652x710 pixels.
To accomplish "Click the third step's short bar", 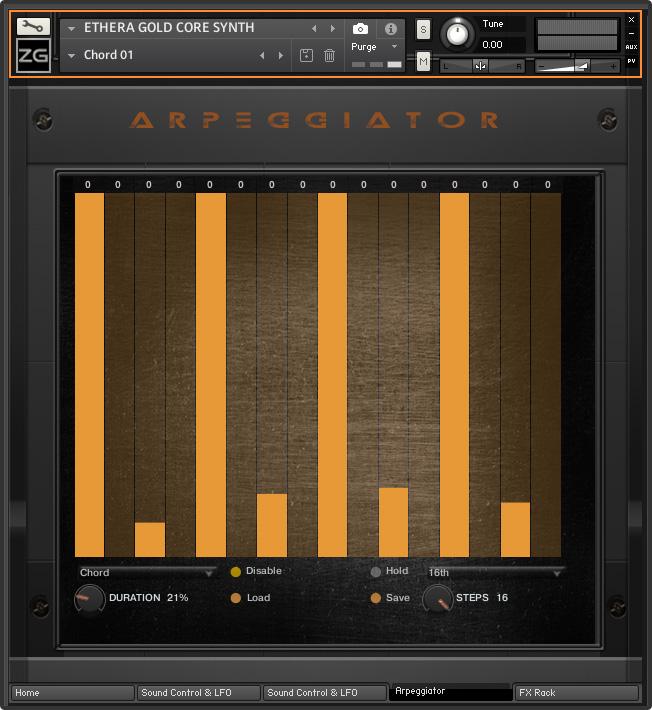I will [150, 540].
